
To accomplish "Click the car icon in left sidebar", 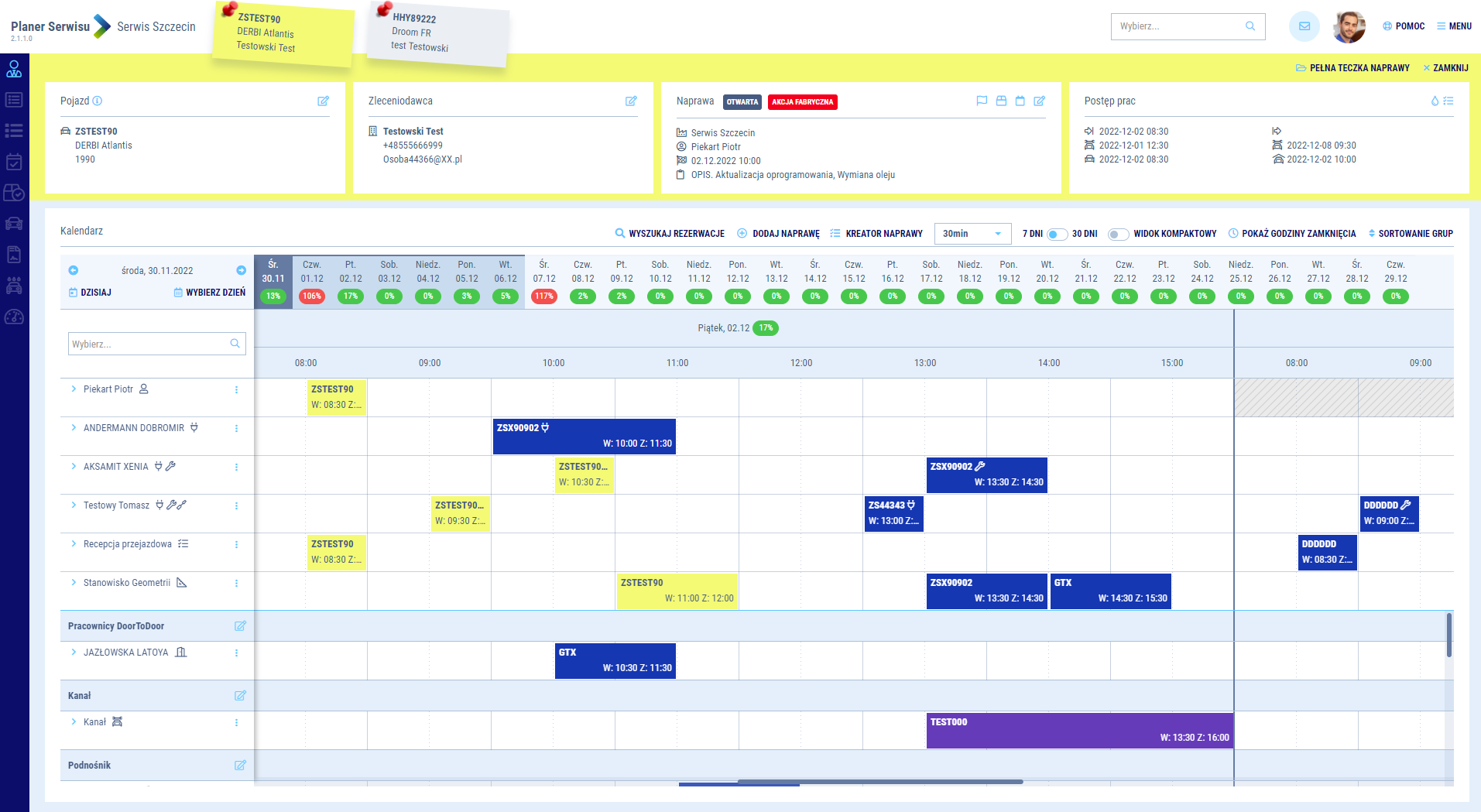I will tap(14, 224).
